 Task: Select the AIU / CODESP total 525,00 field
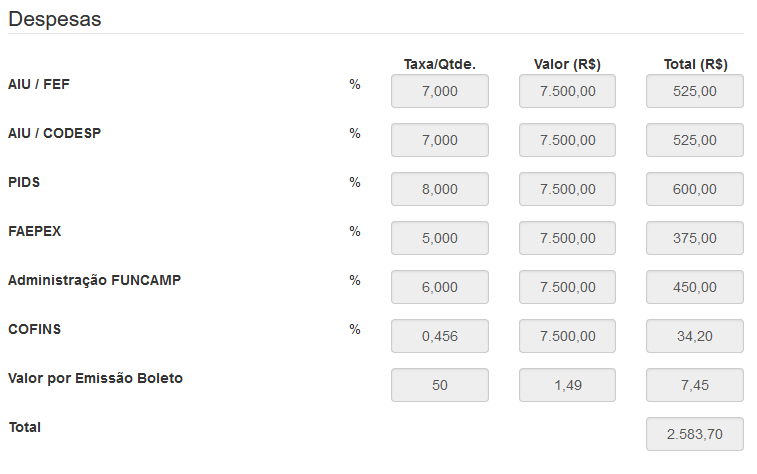click(x=695, y=140)
